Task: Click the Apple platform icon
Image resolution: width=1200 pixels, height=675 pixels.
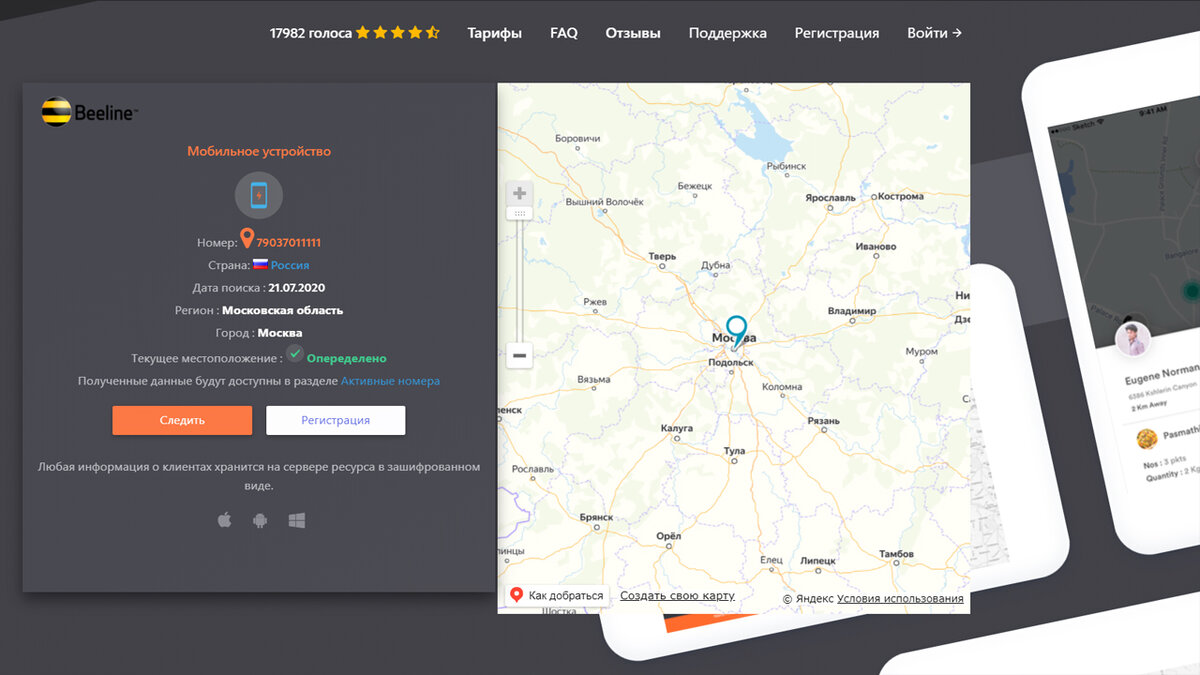Action: (x=224, y=520)
